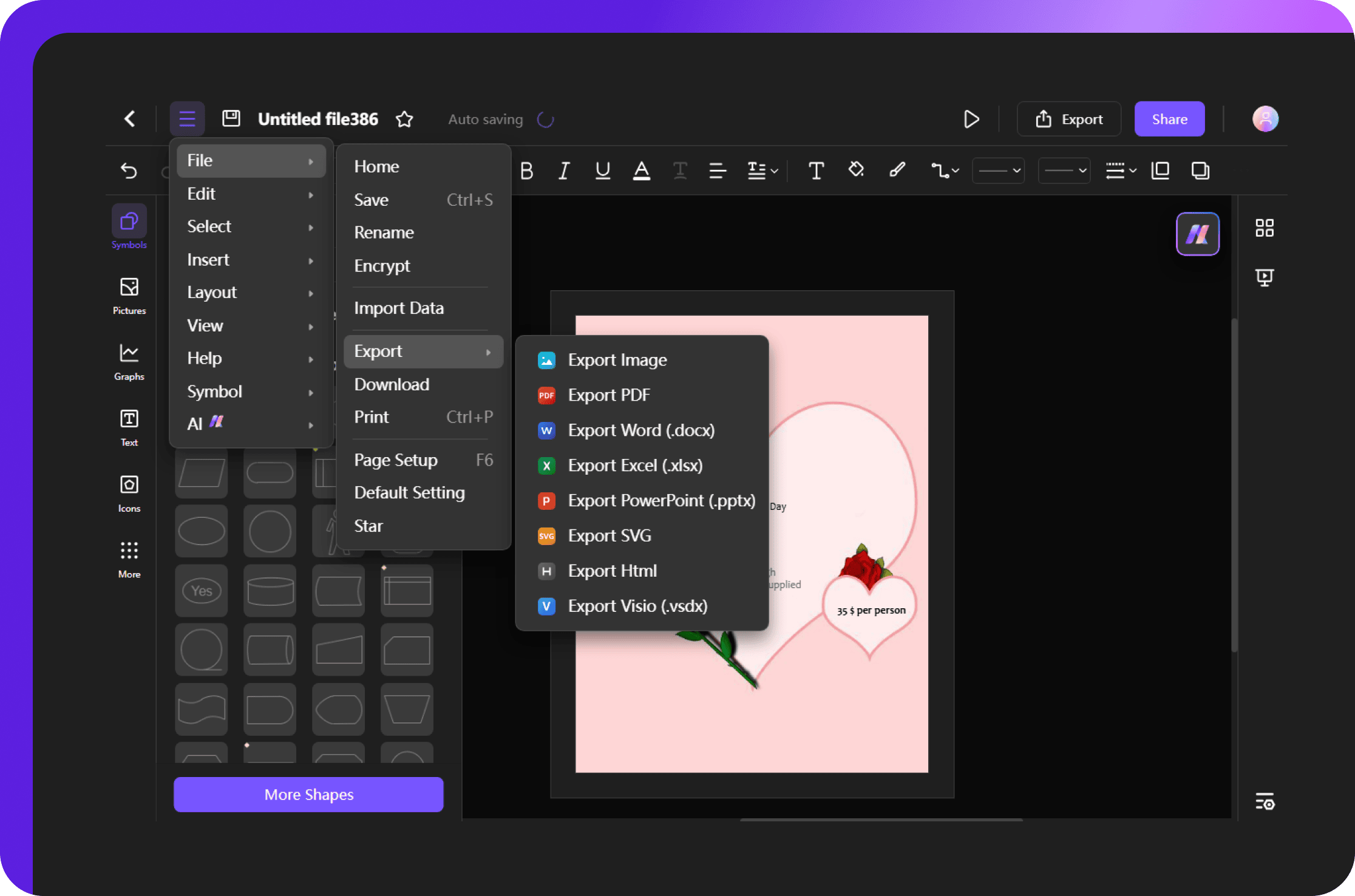1355x896 pixels.
Task: Expand the Edit menu
Action: 251,194
